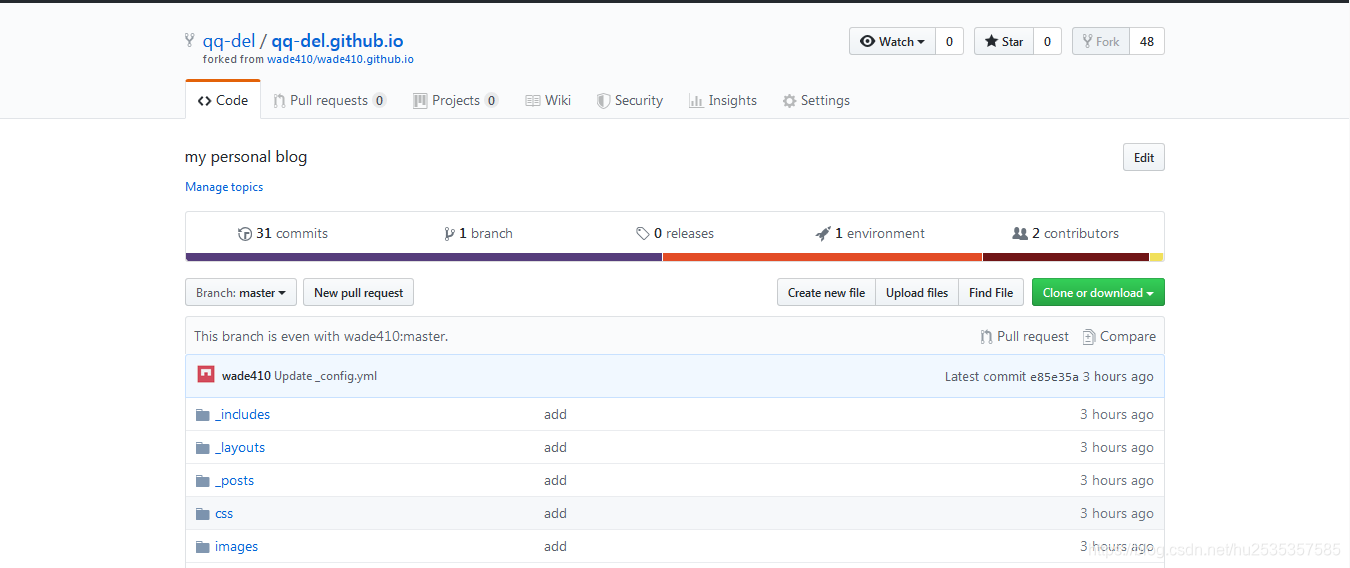Switch to the Code tab
The width and height of the screenshot is (1350, 568).
coord(223,100)
